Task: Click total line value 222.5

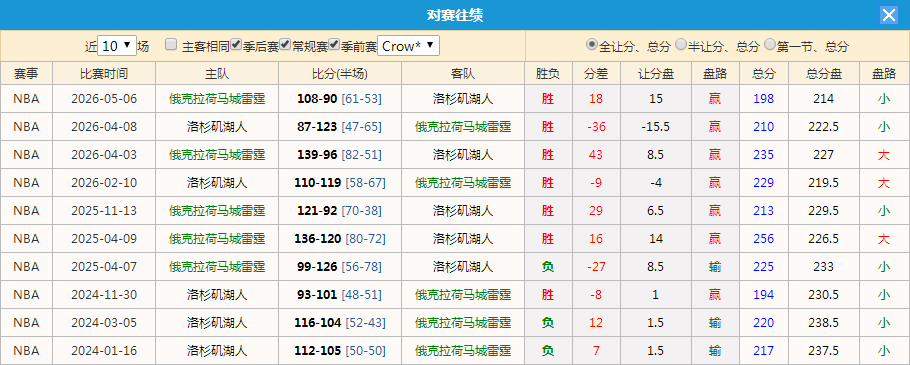Action: 824,127
